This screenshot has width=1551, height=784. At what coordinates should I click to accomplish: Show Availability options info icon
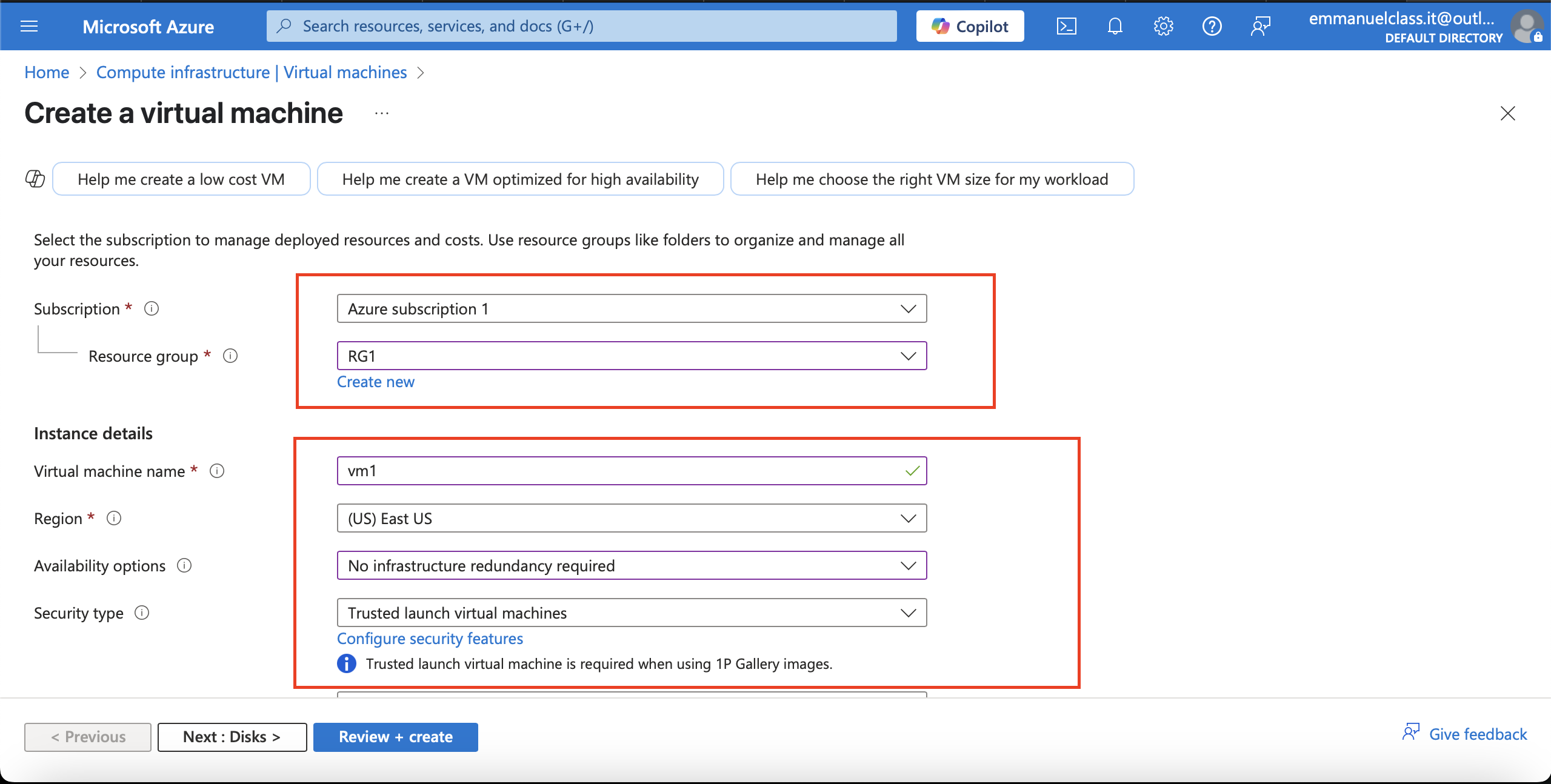pos(184,565)
